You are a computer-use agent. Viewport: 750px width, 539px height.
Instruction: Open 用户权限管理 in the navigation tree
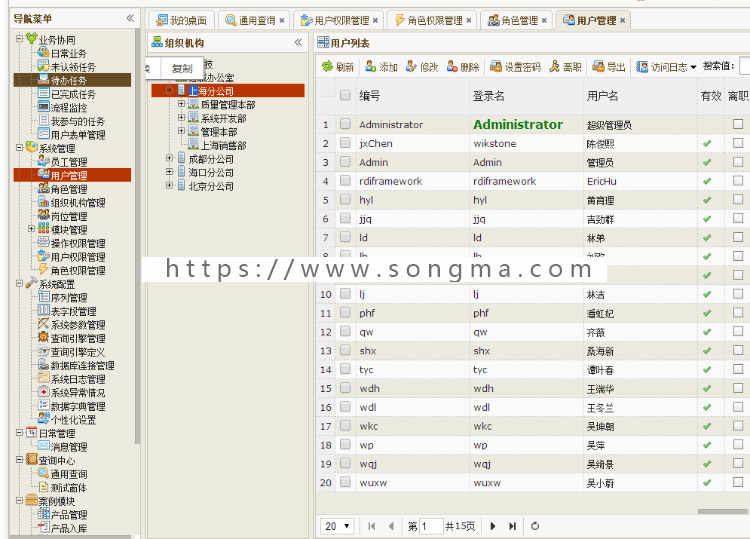tap(78, 257)
